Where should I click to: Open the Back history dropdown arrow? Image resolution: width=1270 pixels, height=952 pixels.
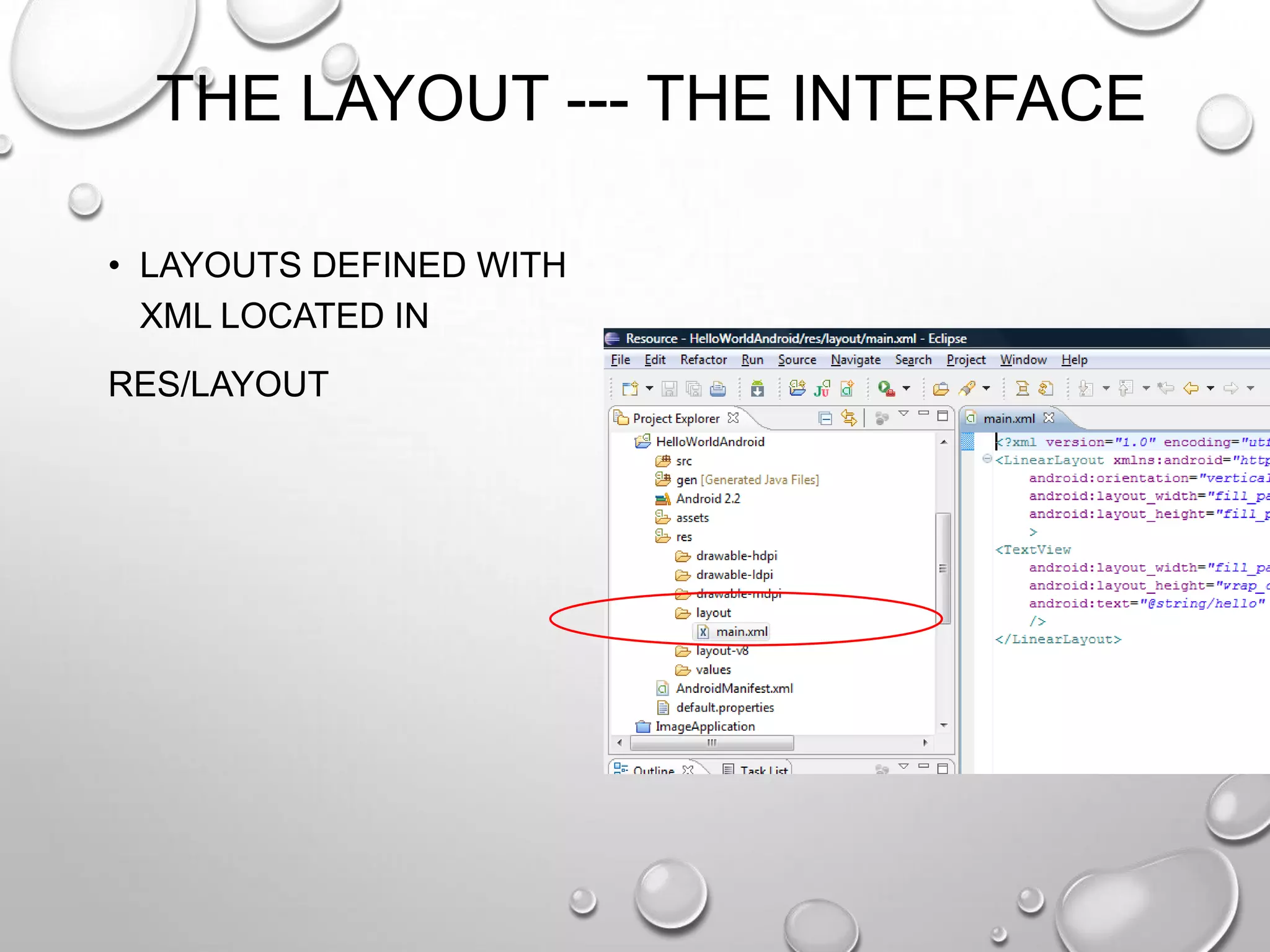click(x=1210, y=389)
